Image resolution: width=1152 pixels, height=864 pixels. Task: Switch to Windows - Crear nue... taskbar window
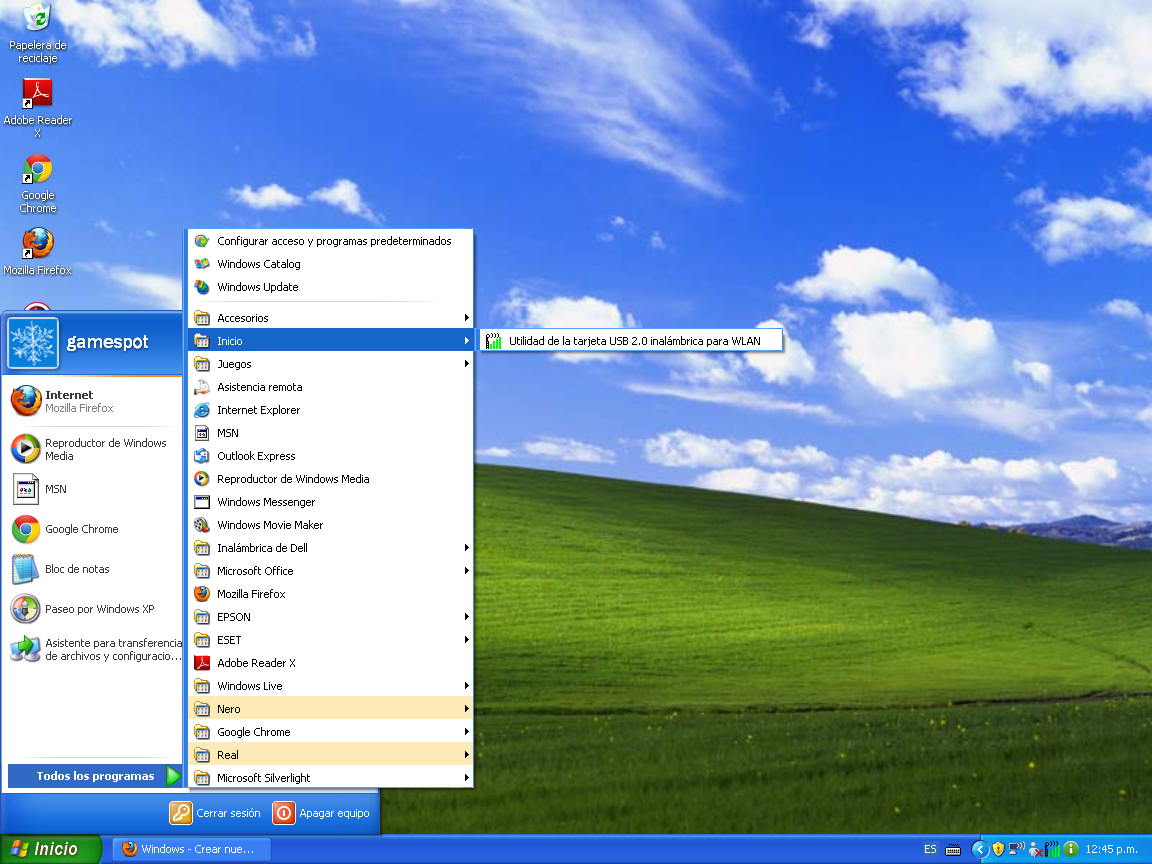coord(187,849)
